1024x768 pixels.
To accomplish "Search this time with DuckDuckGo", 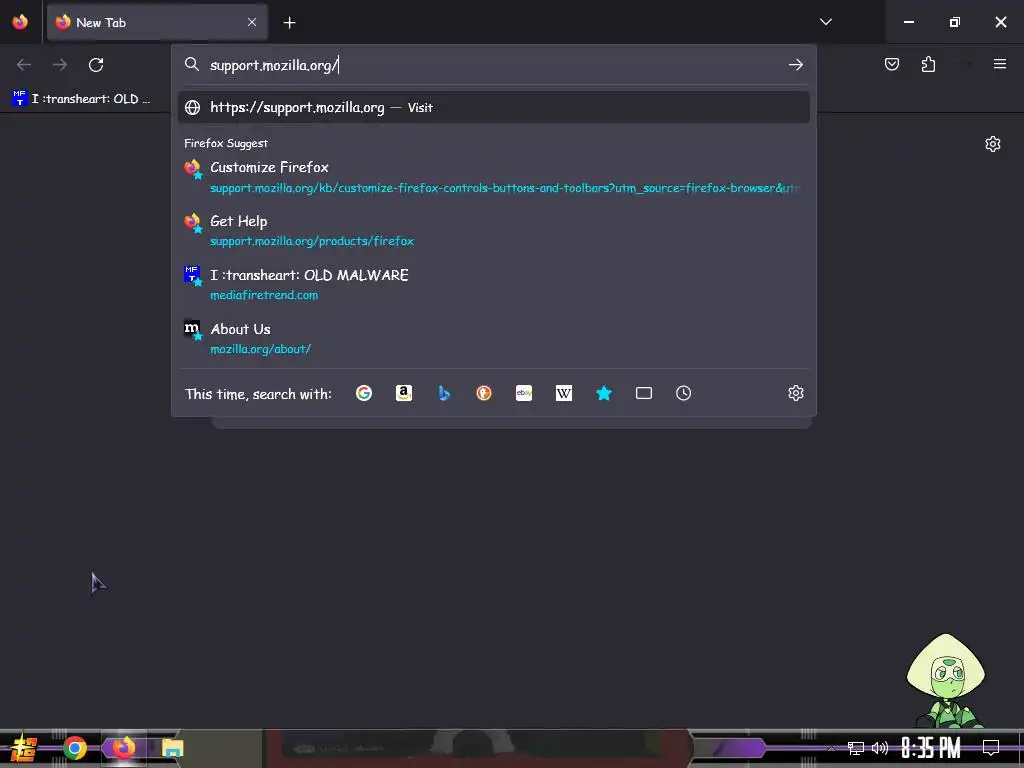I will point(484,393).
